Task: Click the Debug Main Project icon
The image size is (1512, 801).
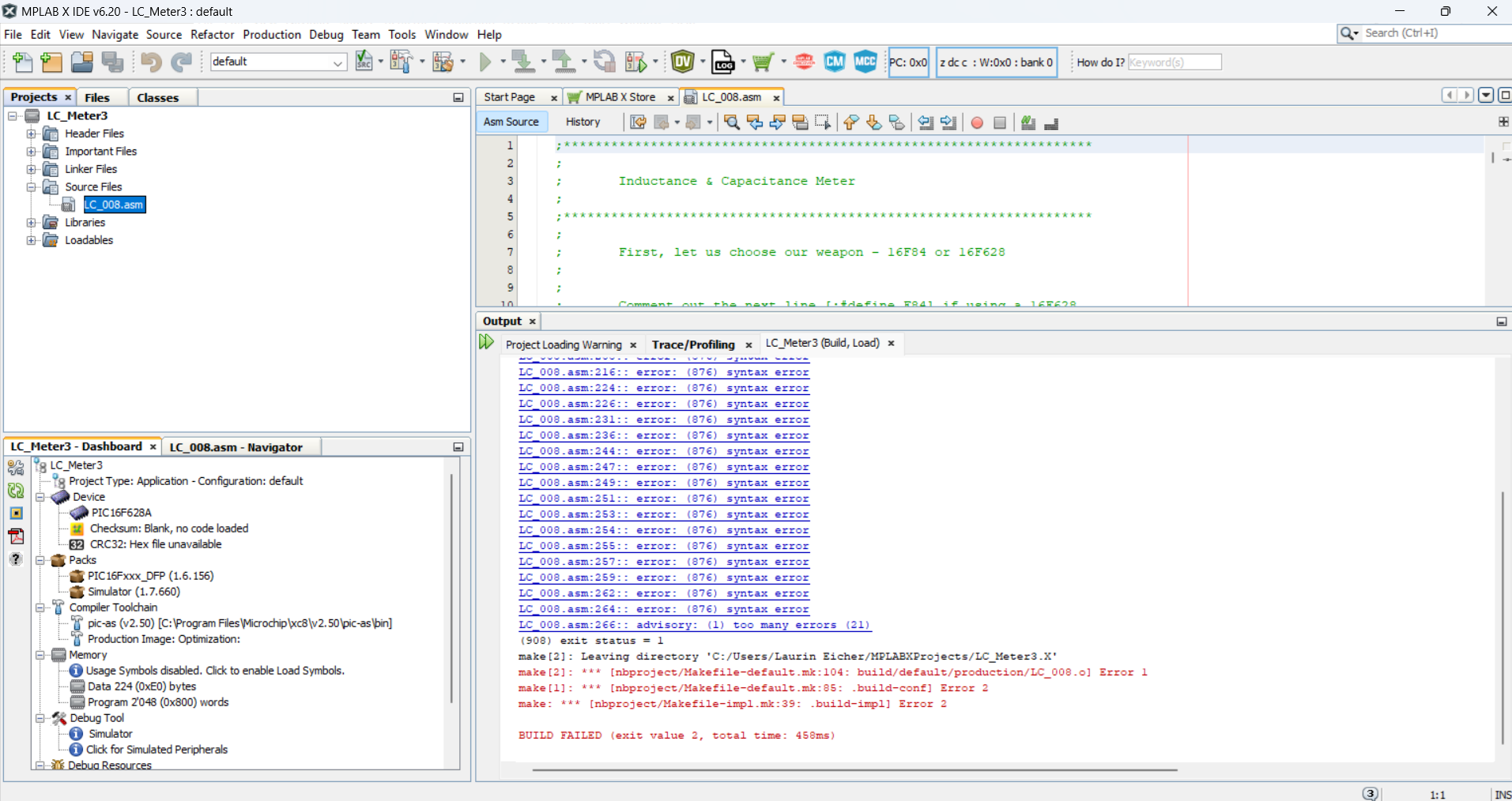Action: [x=637, y=62]
